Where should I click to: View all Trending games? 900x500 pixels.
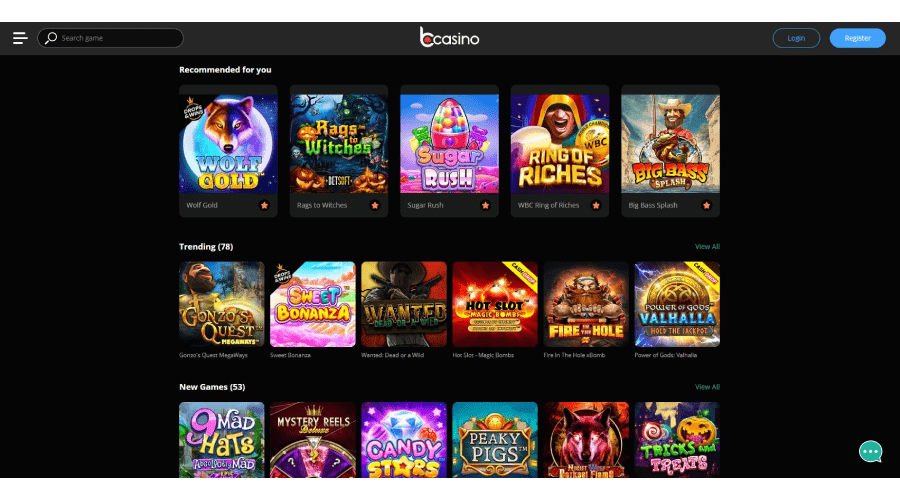707,246
